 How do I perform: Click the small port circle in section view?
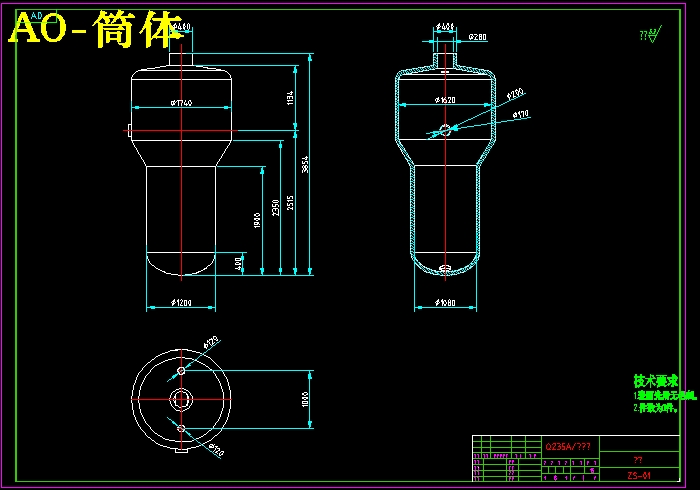tap(445, 129)
